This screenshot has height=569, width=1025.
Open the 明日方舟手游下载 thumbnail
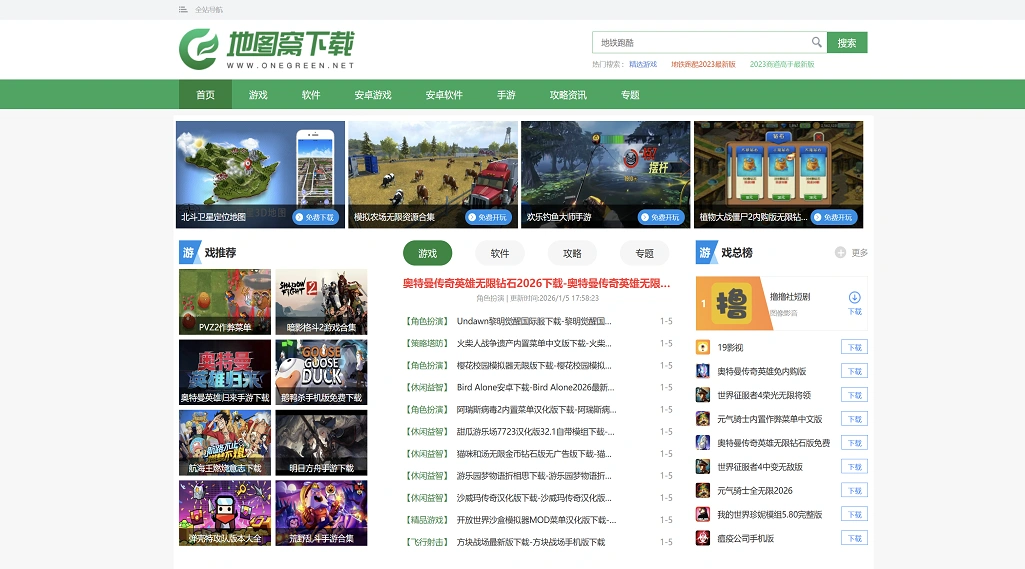pos(321,443)
